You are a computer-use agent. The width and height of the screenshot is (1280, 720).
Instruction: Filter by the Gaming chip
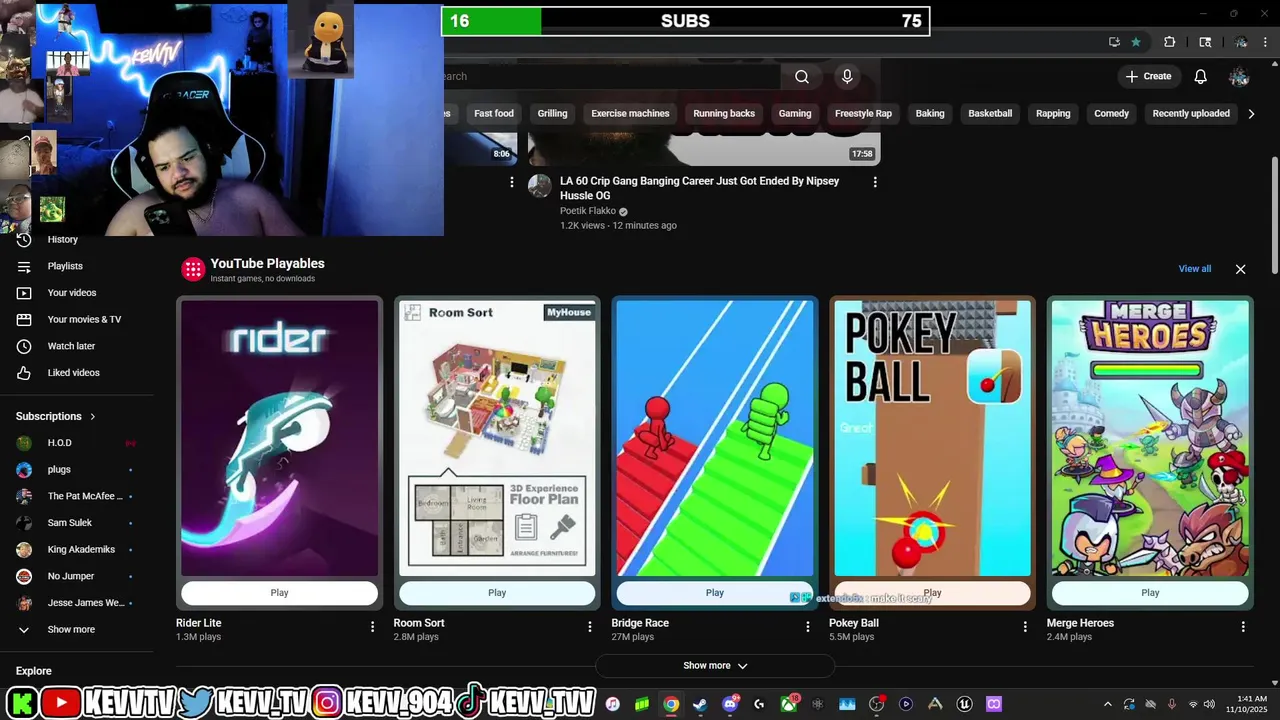(x=795, y=114)
